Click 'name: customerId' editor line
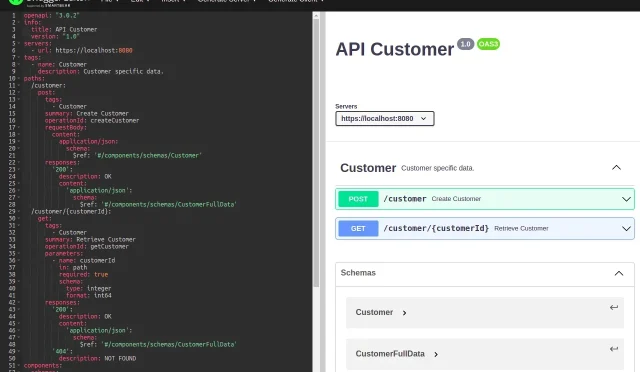The width and height of the screenshot is (640, 372). pyautogui.click(x=84, y=261)
